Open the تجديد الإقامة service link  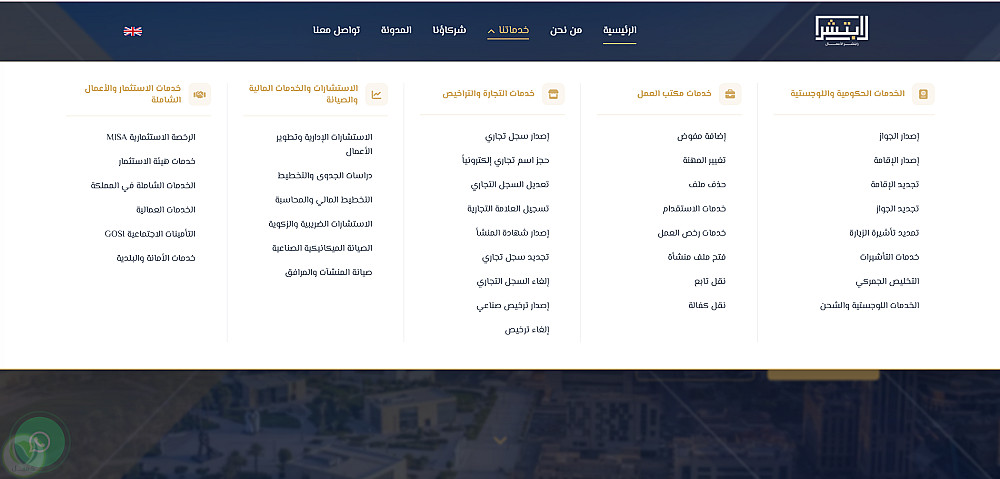point(895,184)
